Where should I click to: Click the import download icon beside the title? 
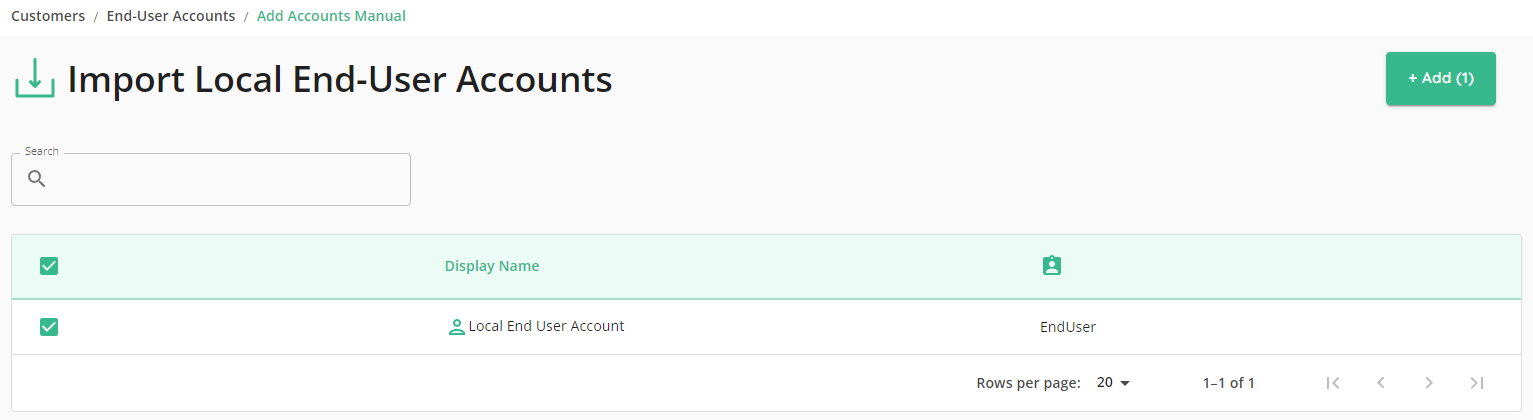pos(35,79)
